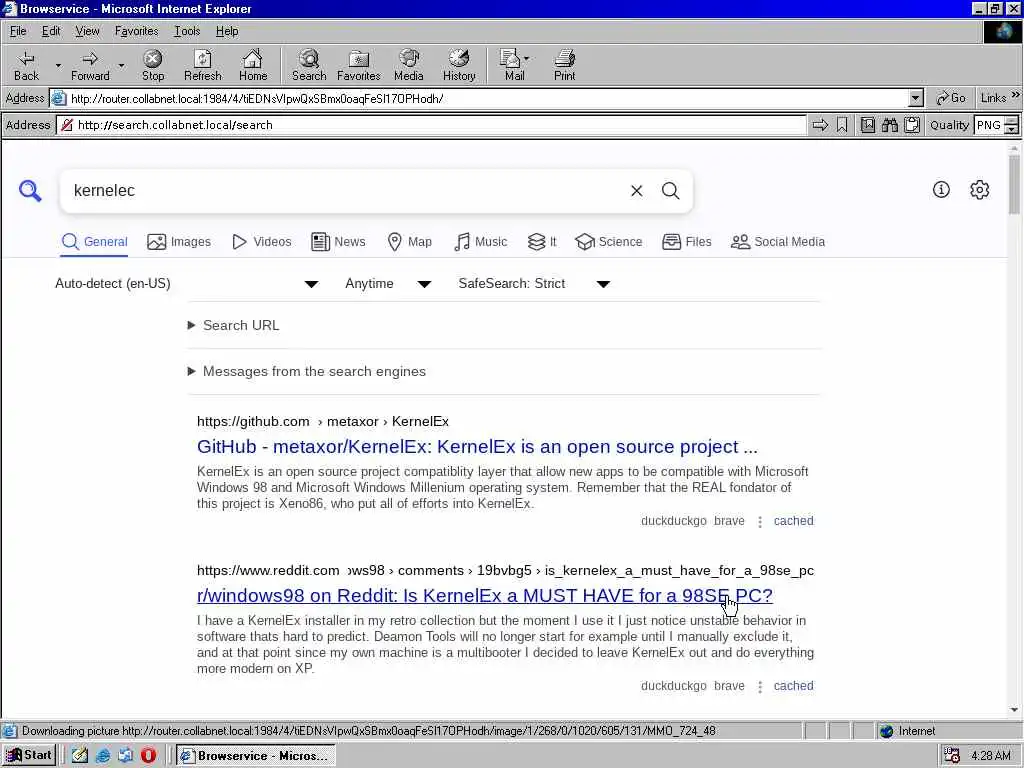Switch to the Videos tab
This screenshot has height=768, width=1024.
coord(262,242)
